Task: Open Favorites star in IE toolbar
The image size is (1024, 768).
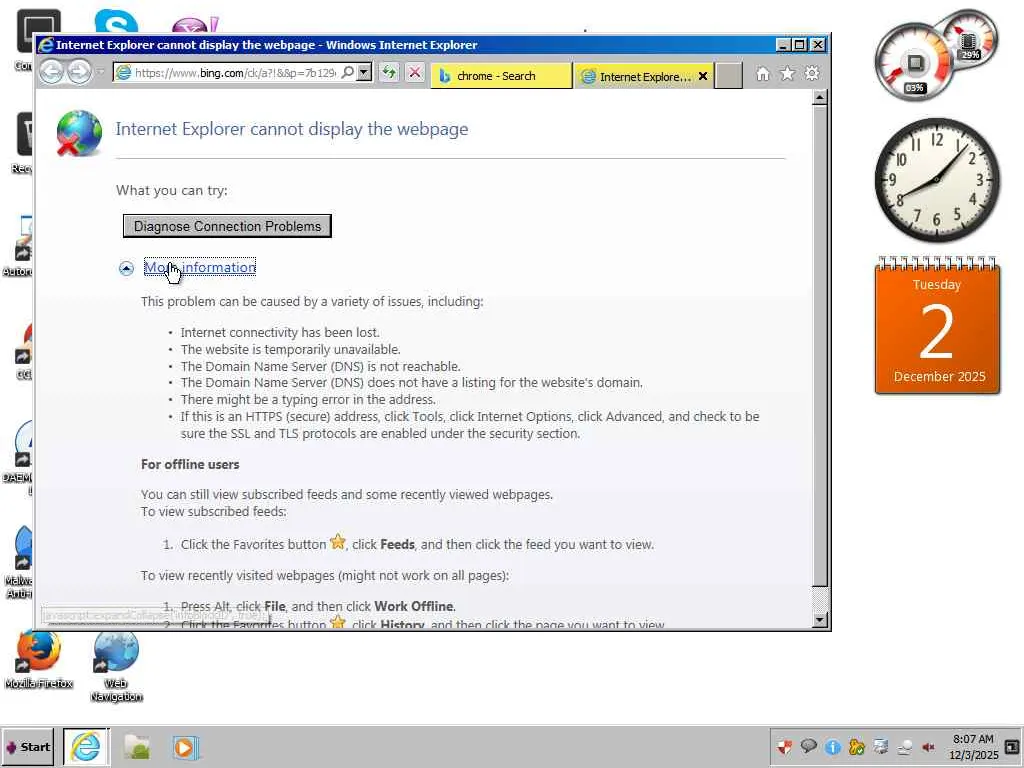Action: click(x=788, y=74)
